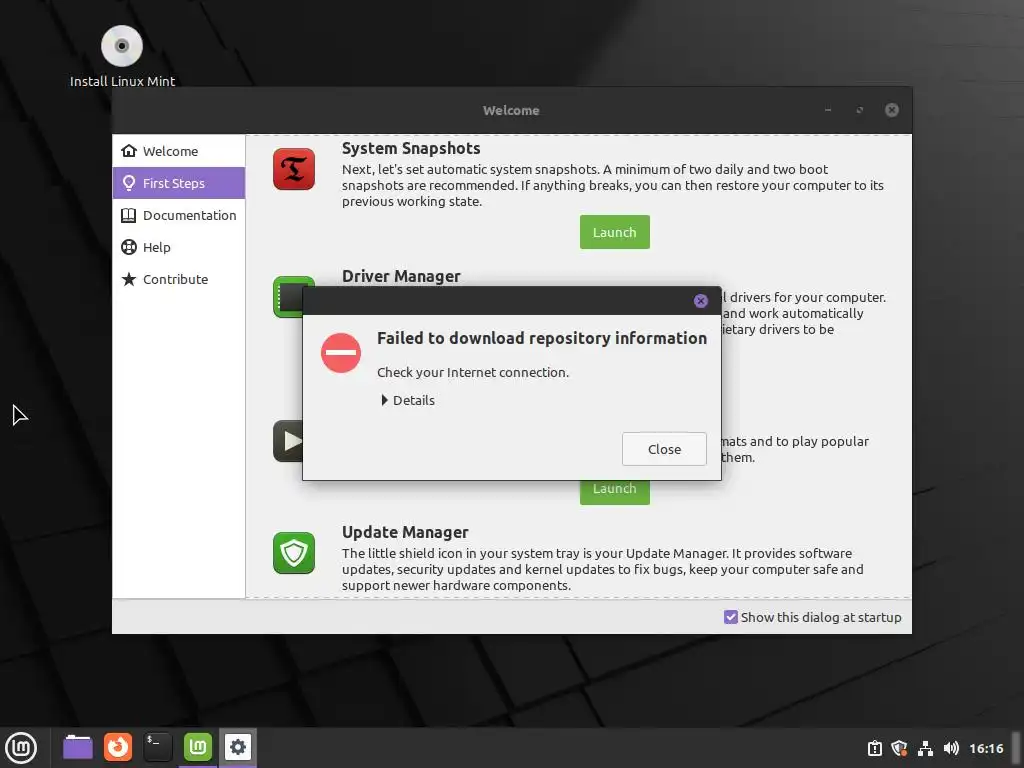Open Update Manager shield in the system tray
Screen dimensions: 1024x768
point(899,748)
